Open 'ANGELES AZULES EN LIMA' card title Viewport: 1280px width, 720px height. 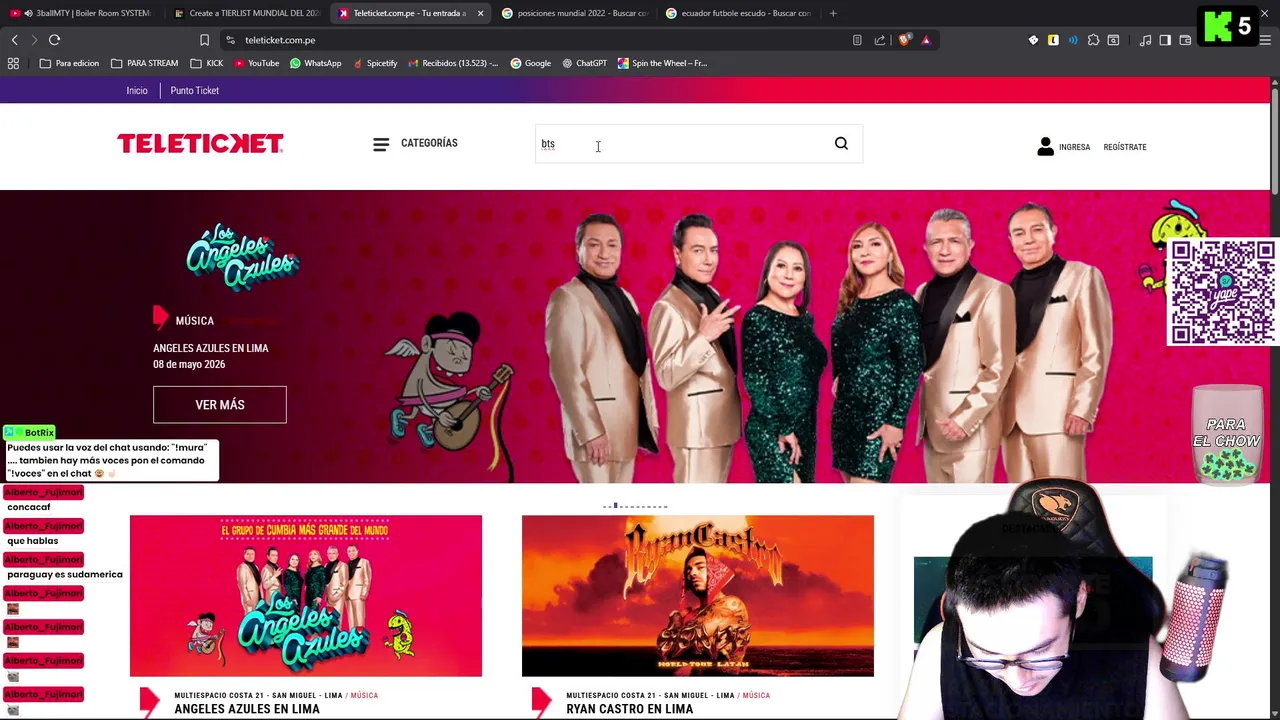click(247, 709)
